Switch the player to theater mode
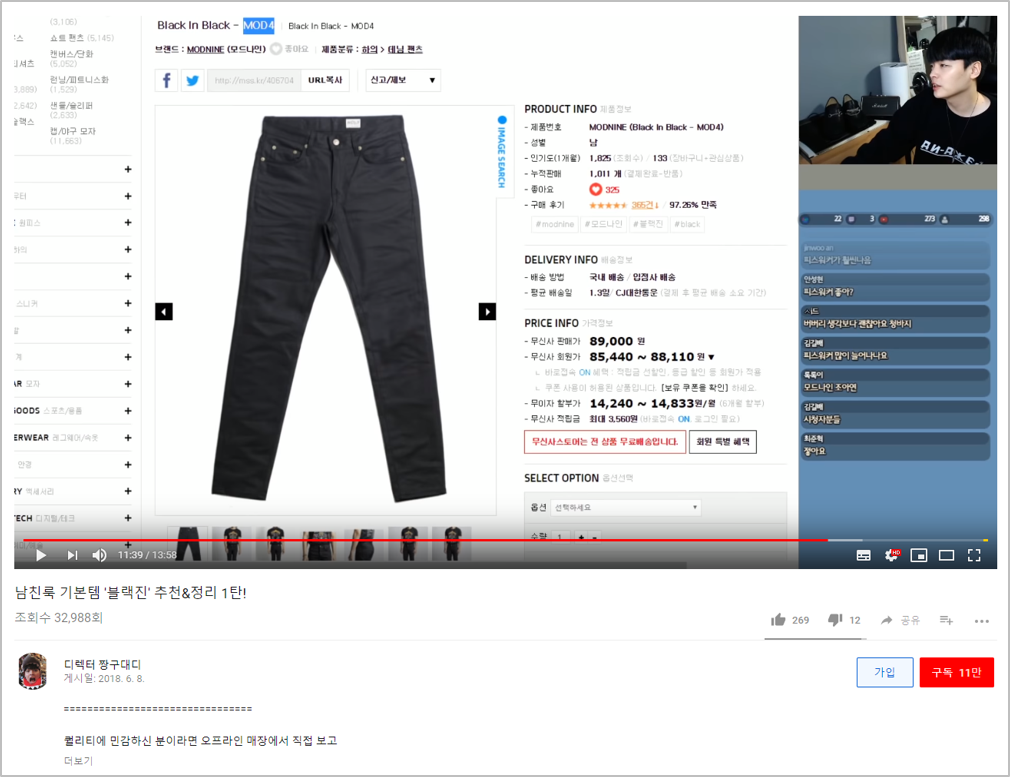Viewport: 1010px width, 777px height. point(946,555)
